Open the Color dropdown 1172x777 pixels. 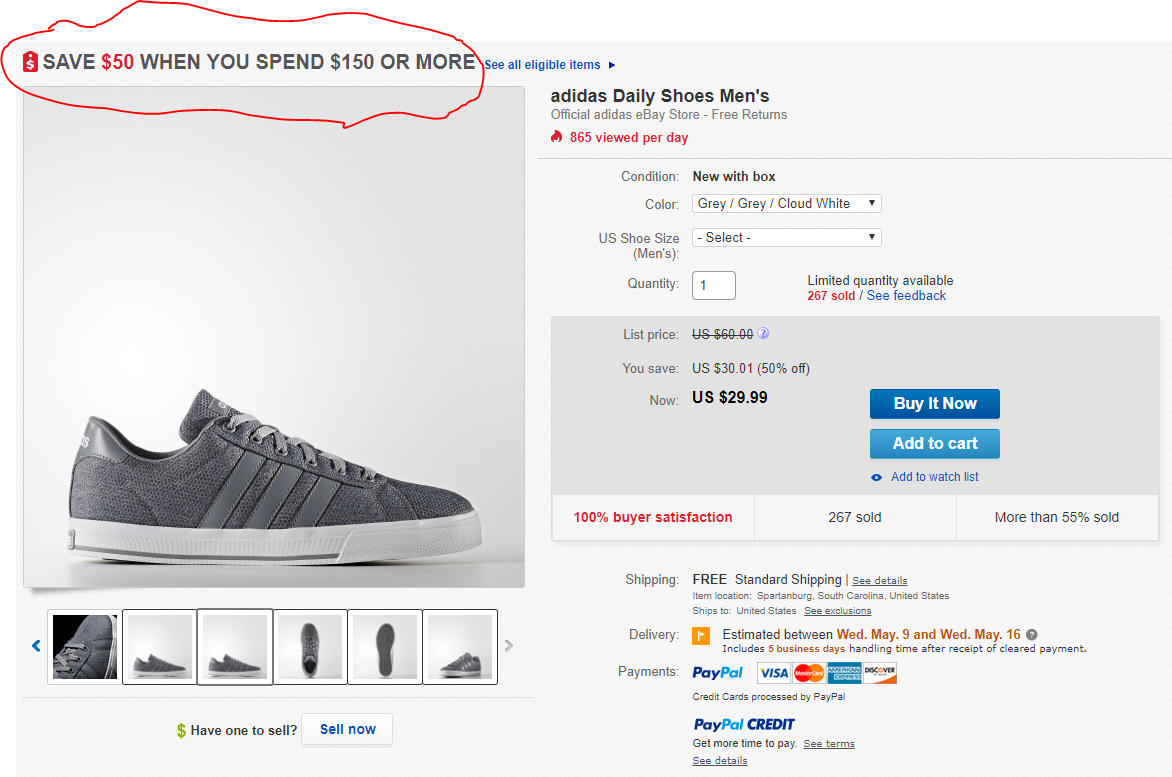tap(786, 203)
